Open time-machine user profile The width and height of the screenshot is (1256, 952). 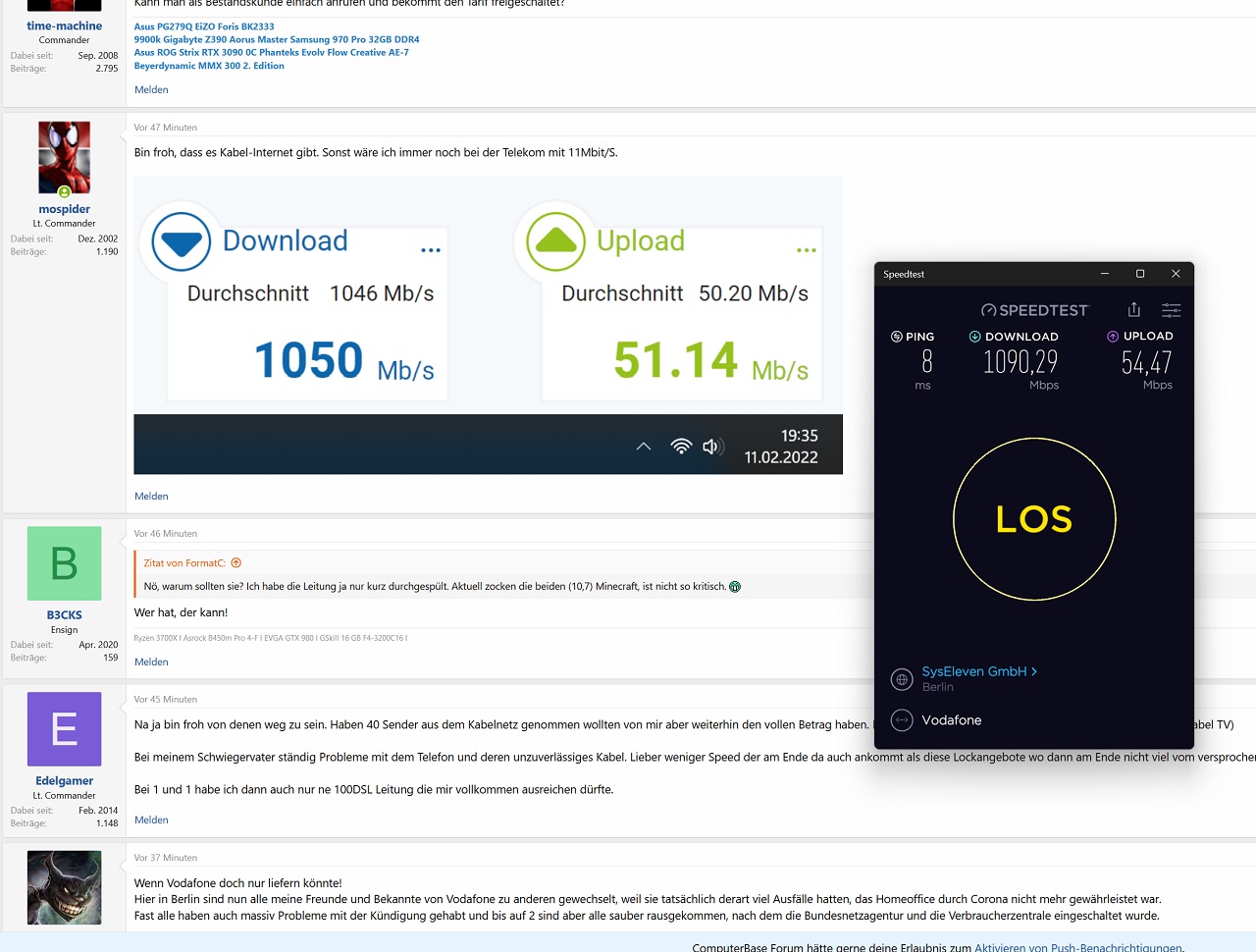click(x=64, y=26)
